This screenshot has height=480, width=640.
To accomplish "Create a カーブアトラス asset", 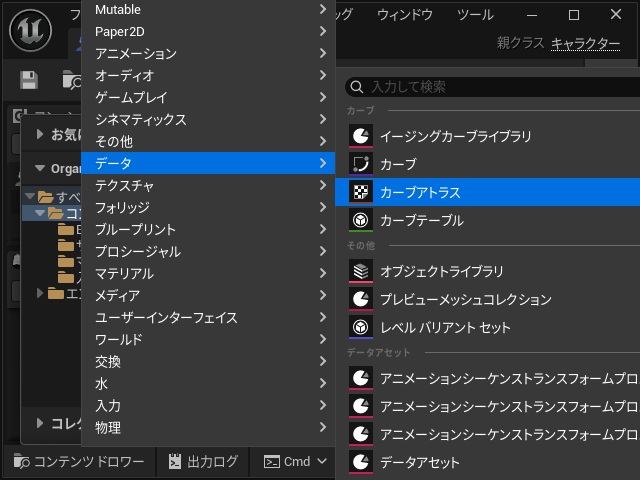I will (488, 192).
